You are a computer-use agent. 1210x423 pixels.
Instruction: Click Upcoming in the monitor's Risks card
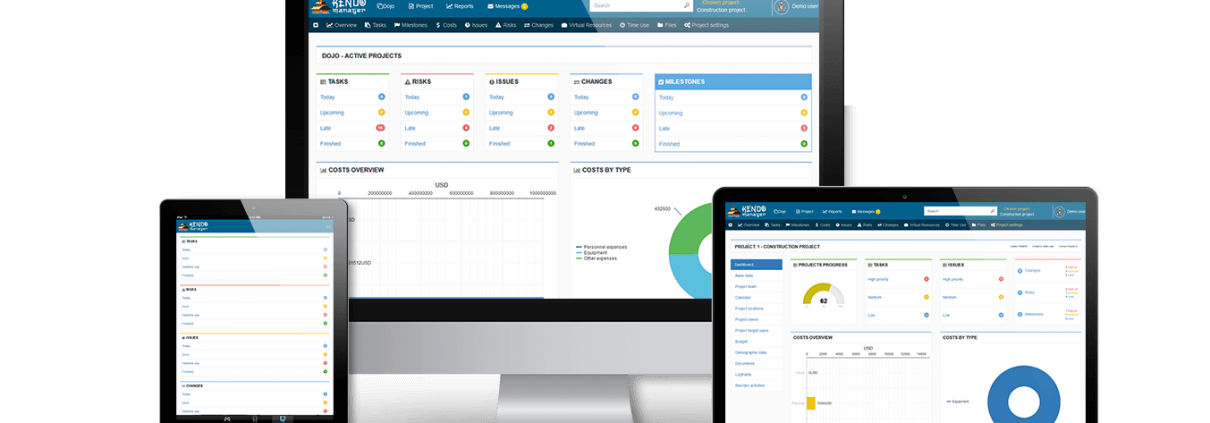[416, 113]
